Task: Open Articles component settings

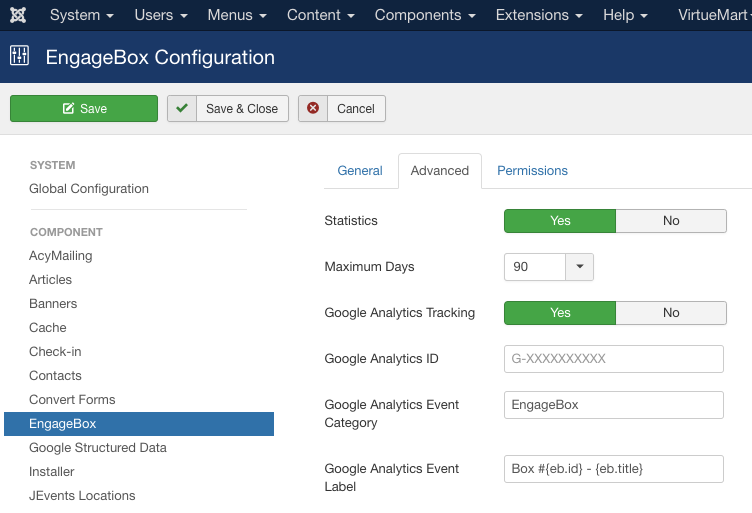Action: [x=50, y=280]
